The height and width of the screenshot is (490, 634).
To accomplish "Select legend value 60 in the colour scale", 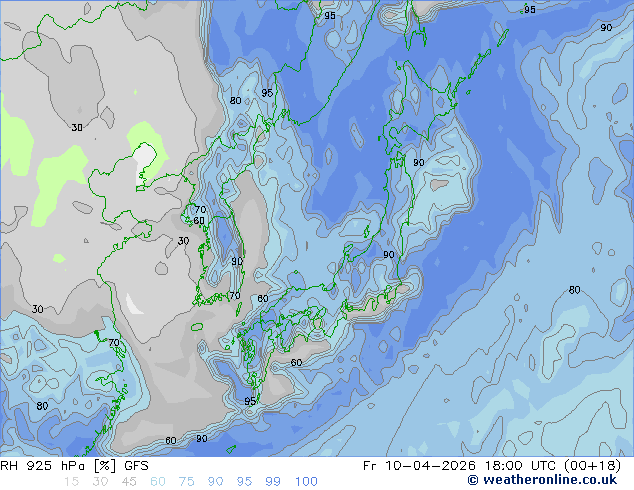I will pyautogui.click(x=158, y=482).
